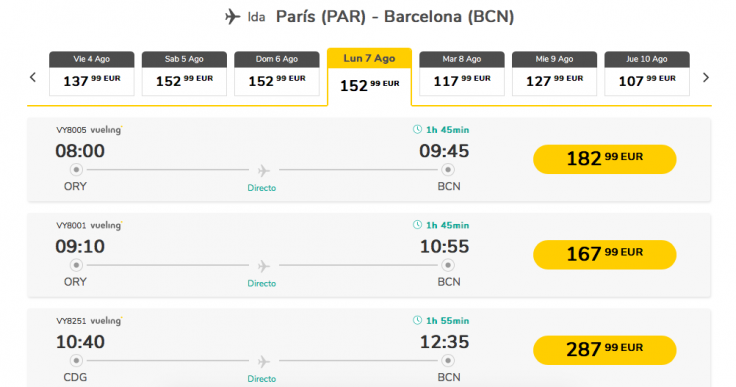
Task: Book the 287.99 EUR fare button
Action: click(605, 350)
